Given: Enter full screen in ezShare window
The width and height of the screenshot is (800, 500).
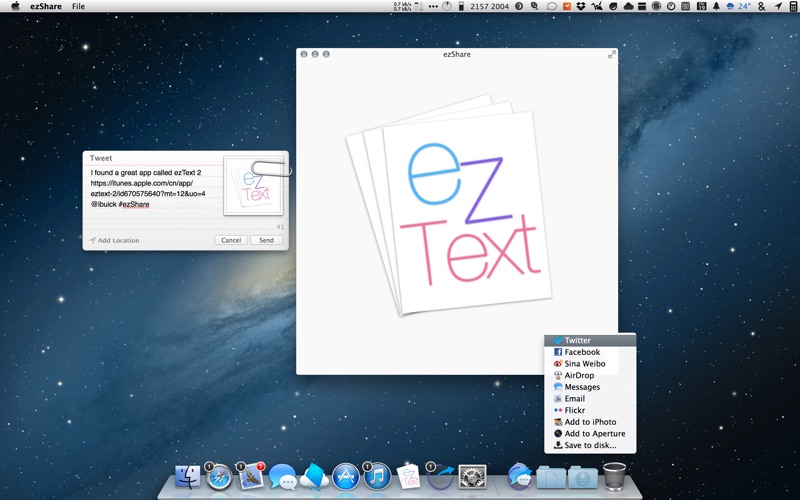Looking at the screenshot, I should (x=612, y=55).
